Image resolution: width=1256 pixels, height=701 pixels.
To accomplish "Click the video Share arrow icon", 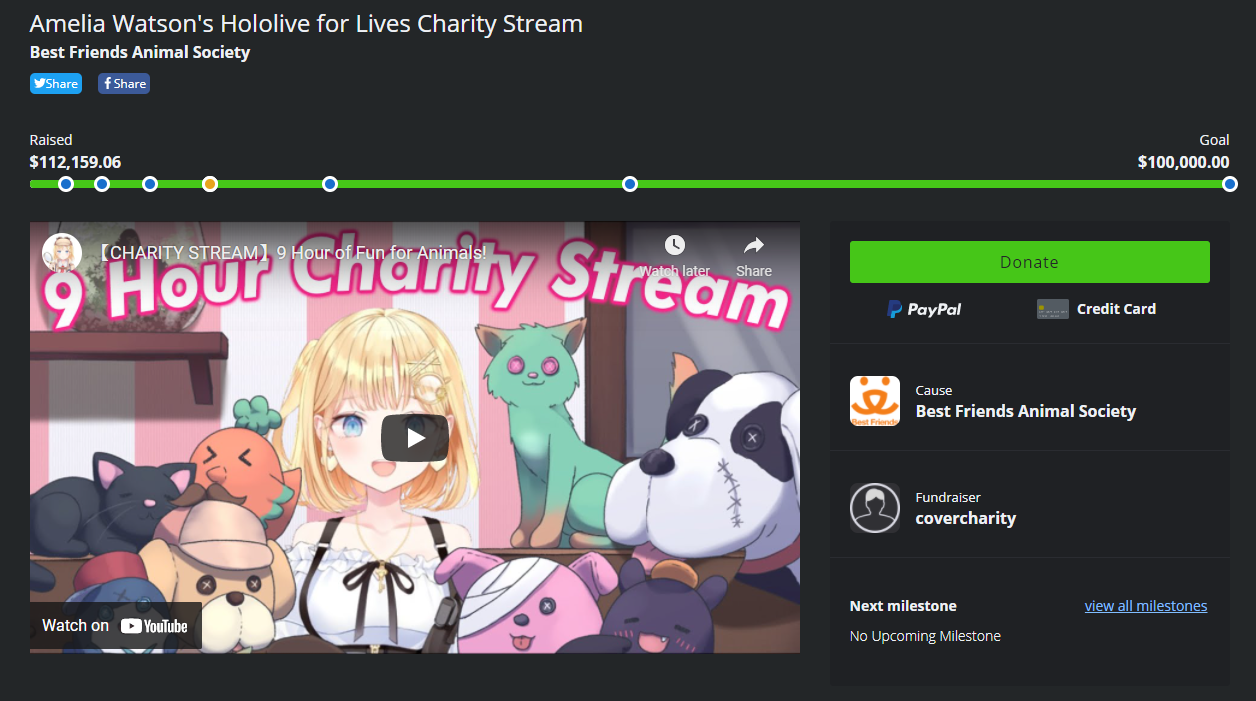I will click(754, 245).
